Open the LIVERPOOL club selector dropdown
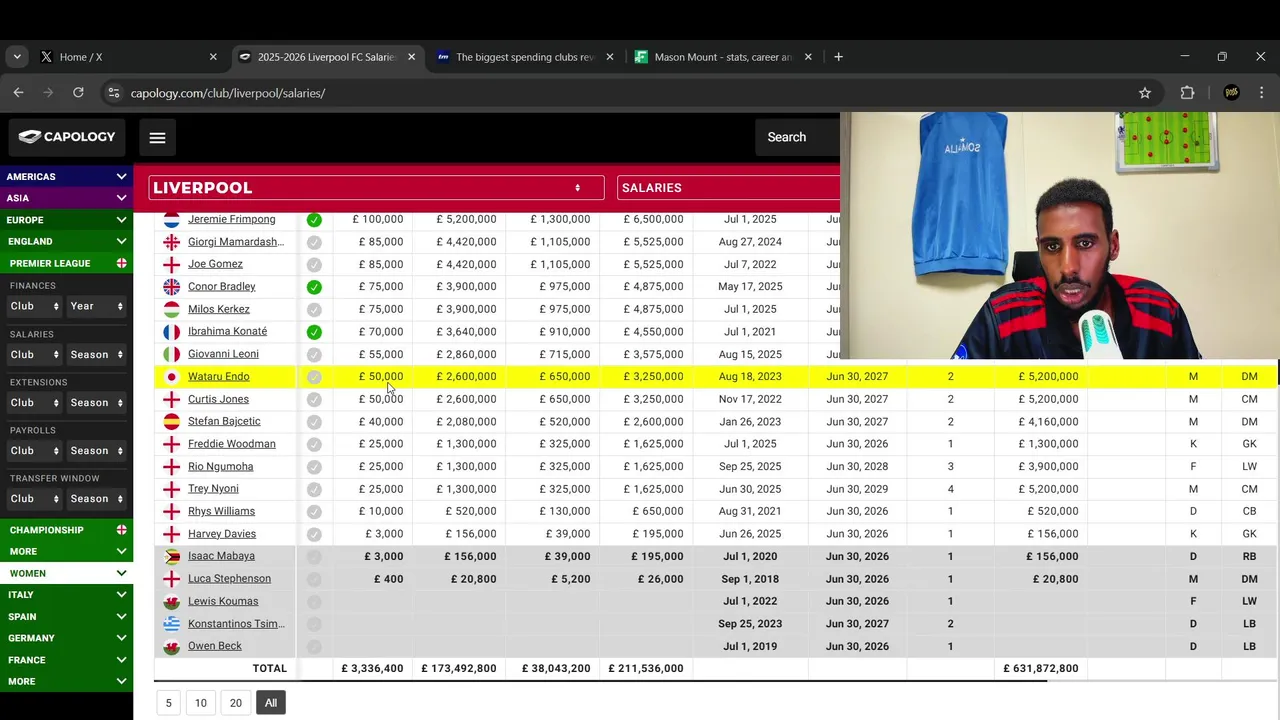The image size is (1280, 720). (x=376, y=188)
